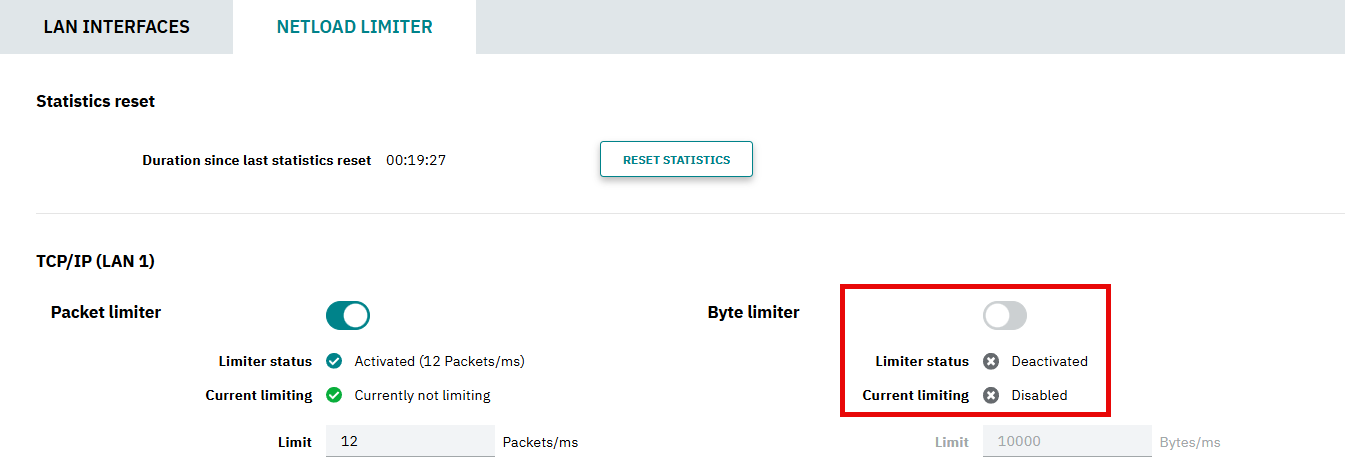Select the Netload Limiter tab
Screen dimensions: 1345x469
[x=354, y=27]
